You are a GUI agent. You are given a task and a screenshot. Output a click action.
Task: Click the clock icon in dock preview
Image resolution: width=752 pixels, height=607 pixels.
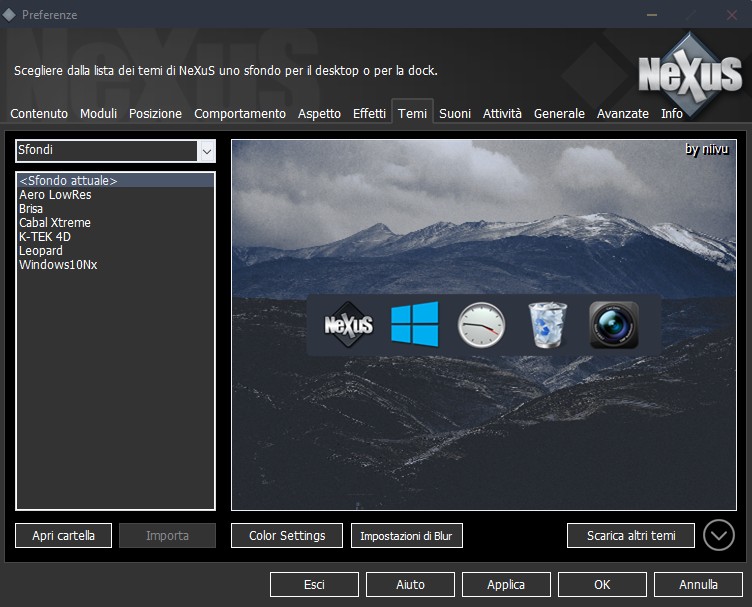tap(481, 325)
